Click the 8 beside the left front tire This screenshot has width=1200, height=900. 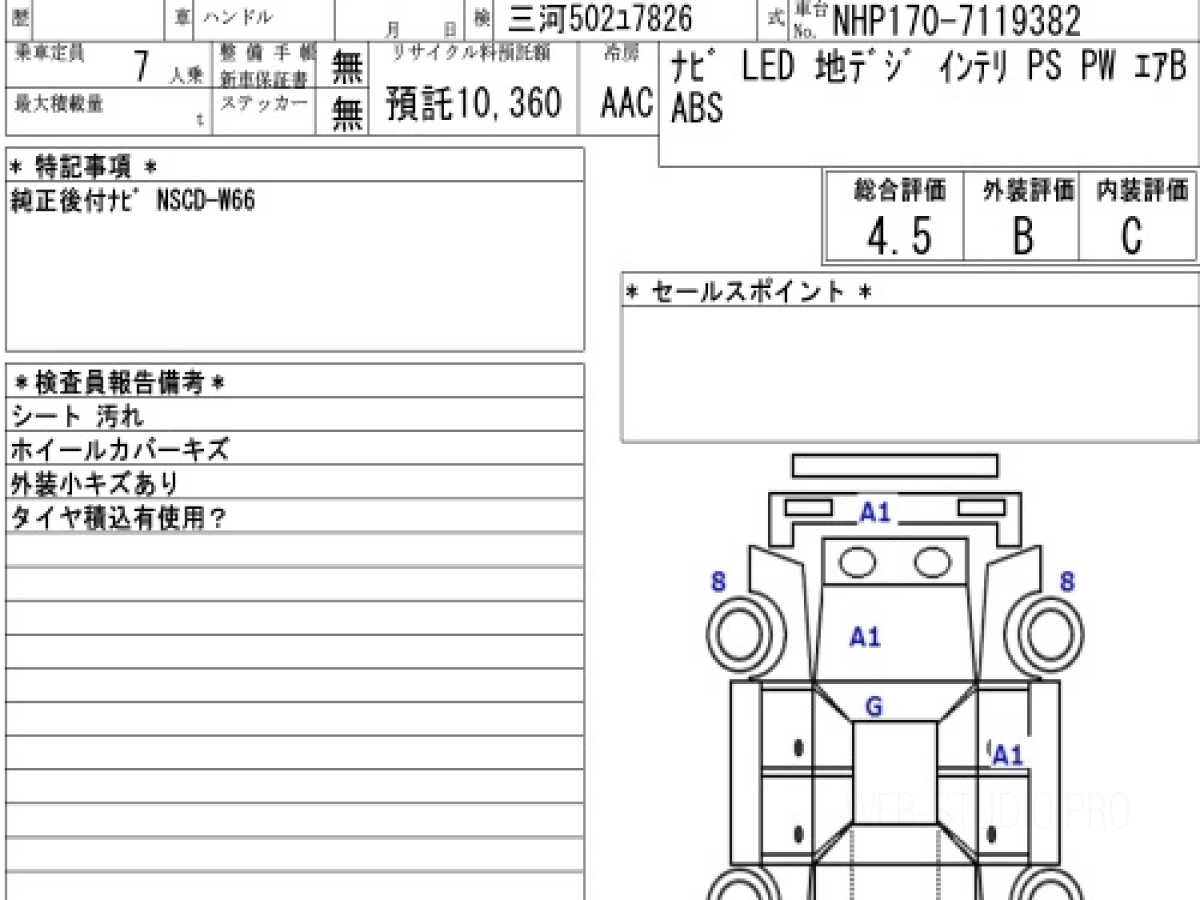pyautogui.click(x=718, y=581)
